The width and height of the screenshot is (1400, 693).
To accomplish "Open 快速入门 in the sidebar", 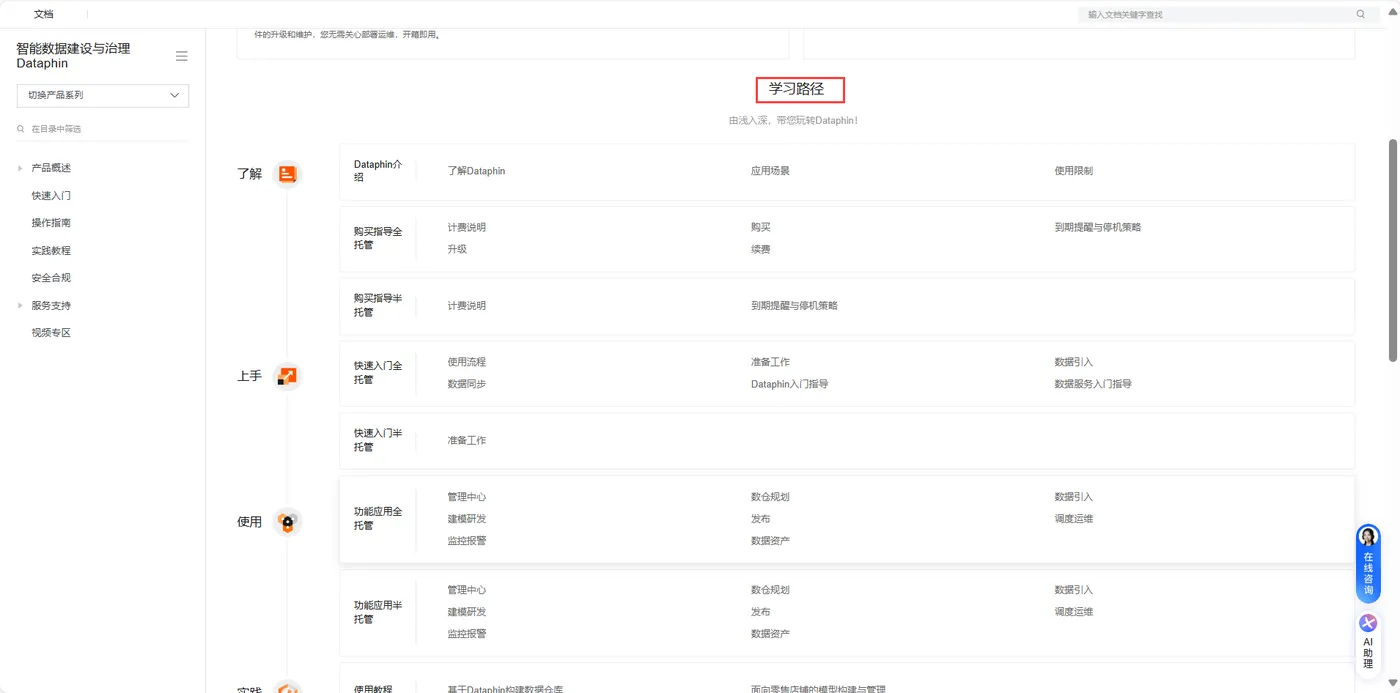I will 51,196.
